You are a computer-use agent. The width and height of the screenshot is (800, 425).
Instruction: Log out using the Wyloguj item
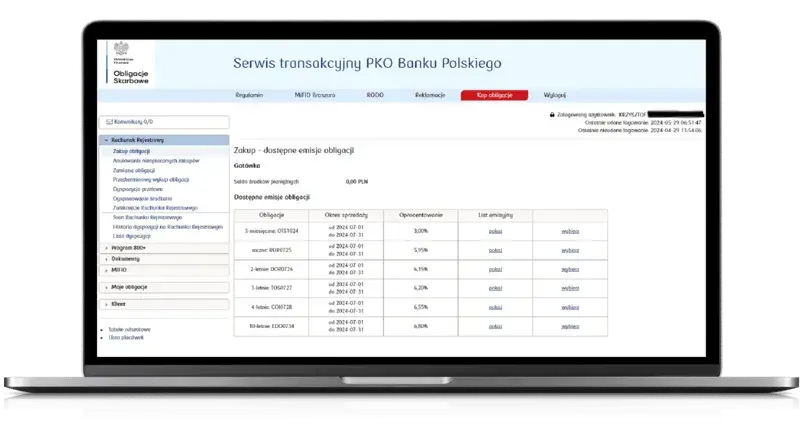555,95
